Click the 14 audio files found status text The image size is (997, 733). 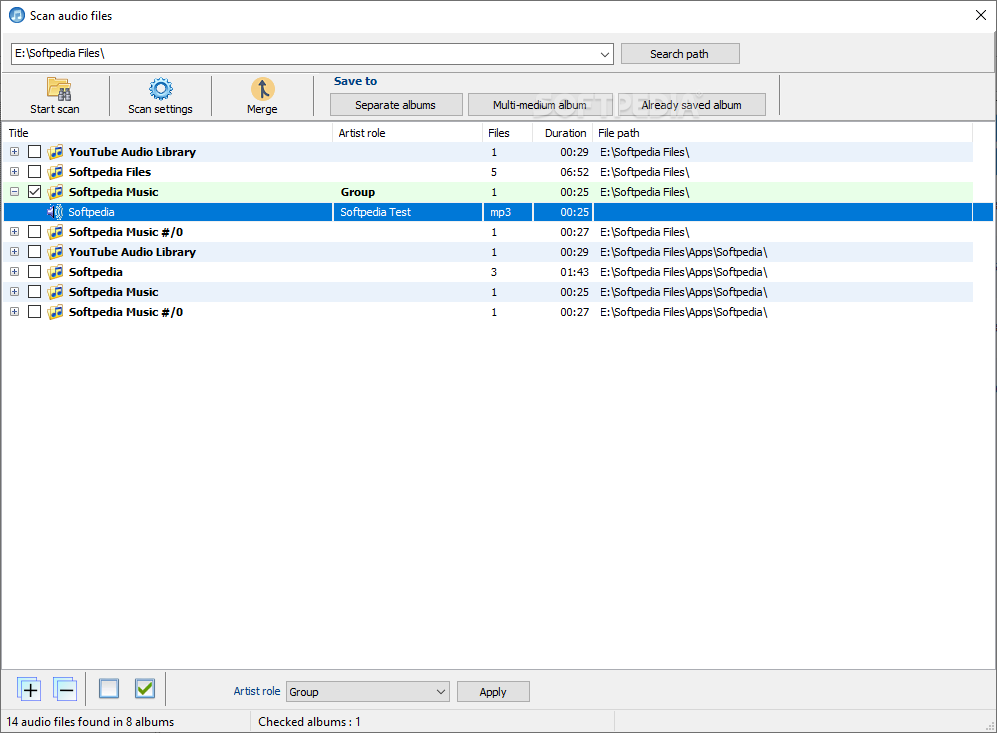click(x=90, y=722)
